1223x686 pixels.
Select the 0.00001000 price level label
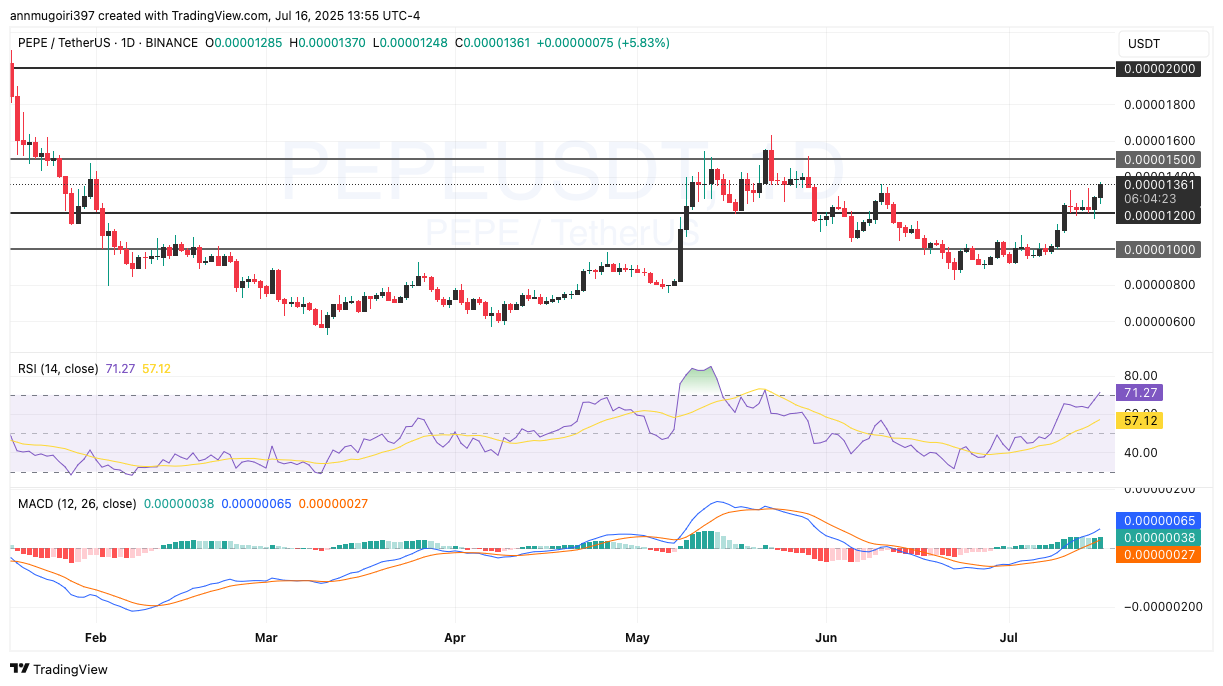pyautogui.click(x=1159, y=249)
